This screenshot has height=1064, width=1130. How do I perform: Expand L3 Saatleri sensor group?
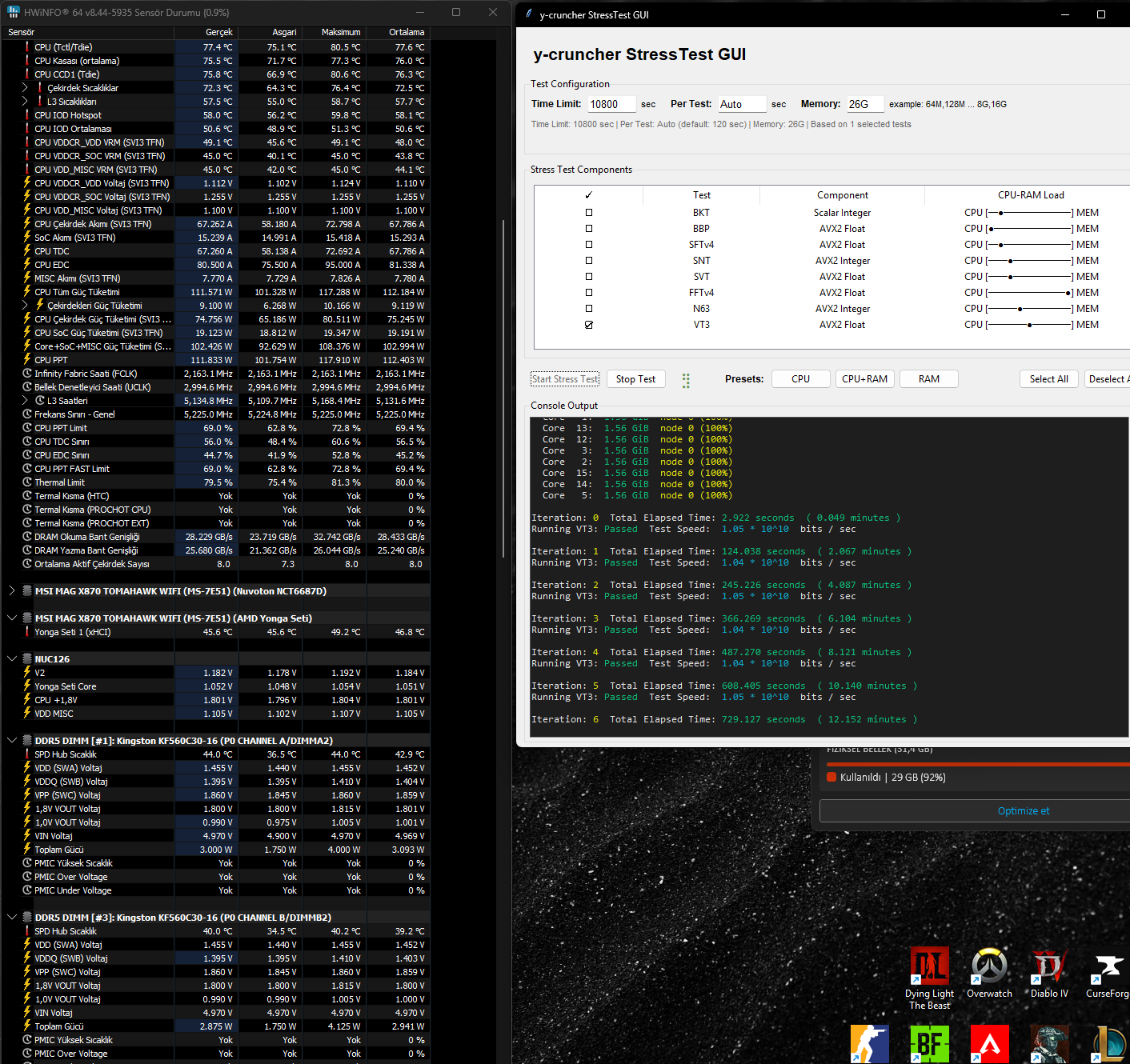pyautogui.click(x=25, y=401)
